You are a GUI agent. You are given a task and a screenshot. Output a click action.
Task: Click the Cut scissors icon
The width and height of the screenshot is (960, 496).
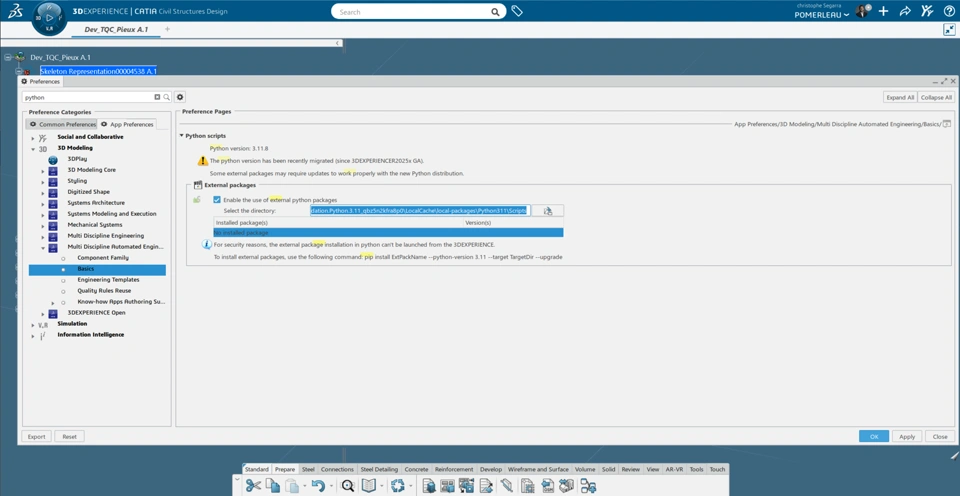coord(253,486)
